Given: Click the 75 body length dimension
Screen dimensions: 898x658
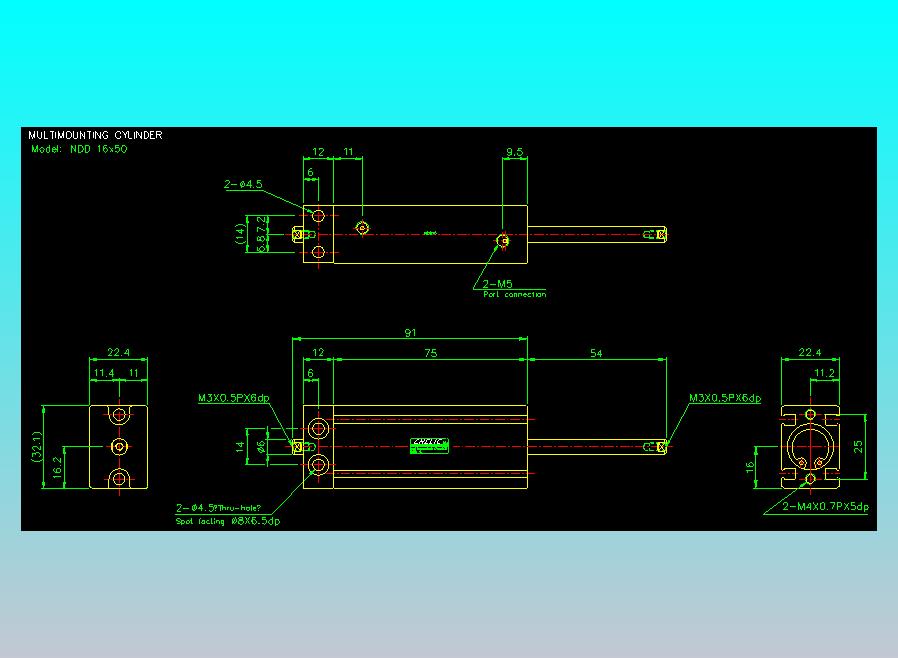Looking at the screenshot, I should point(431,353).
